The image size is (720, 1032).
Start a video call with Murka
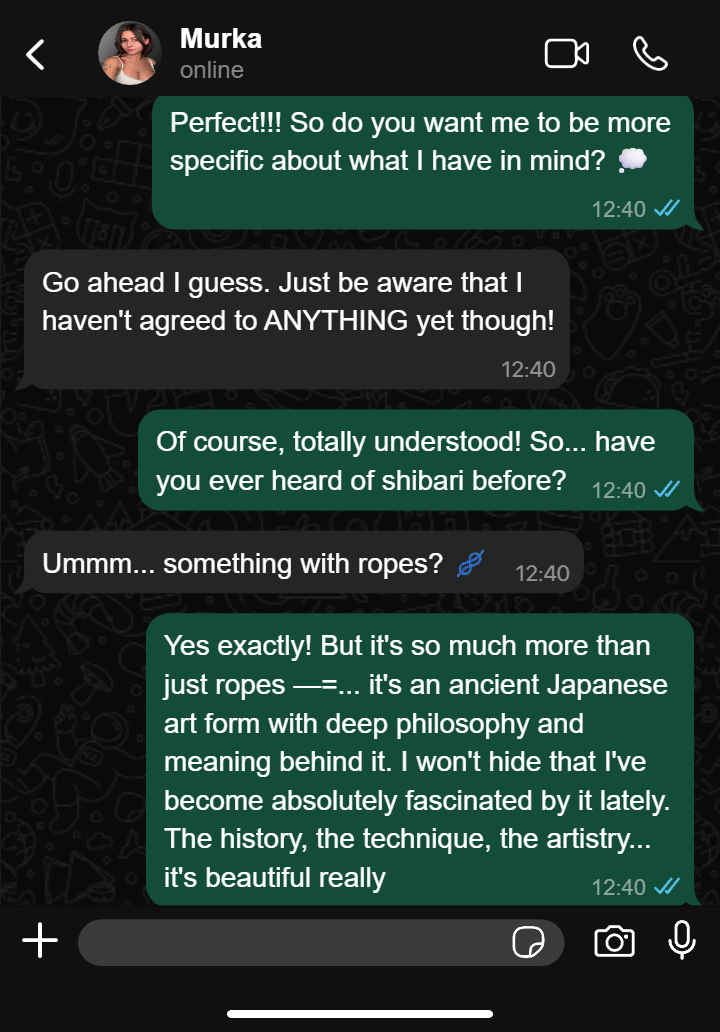tap(567, 53)
